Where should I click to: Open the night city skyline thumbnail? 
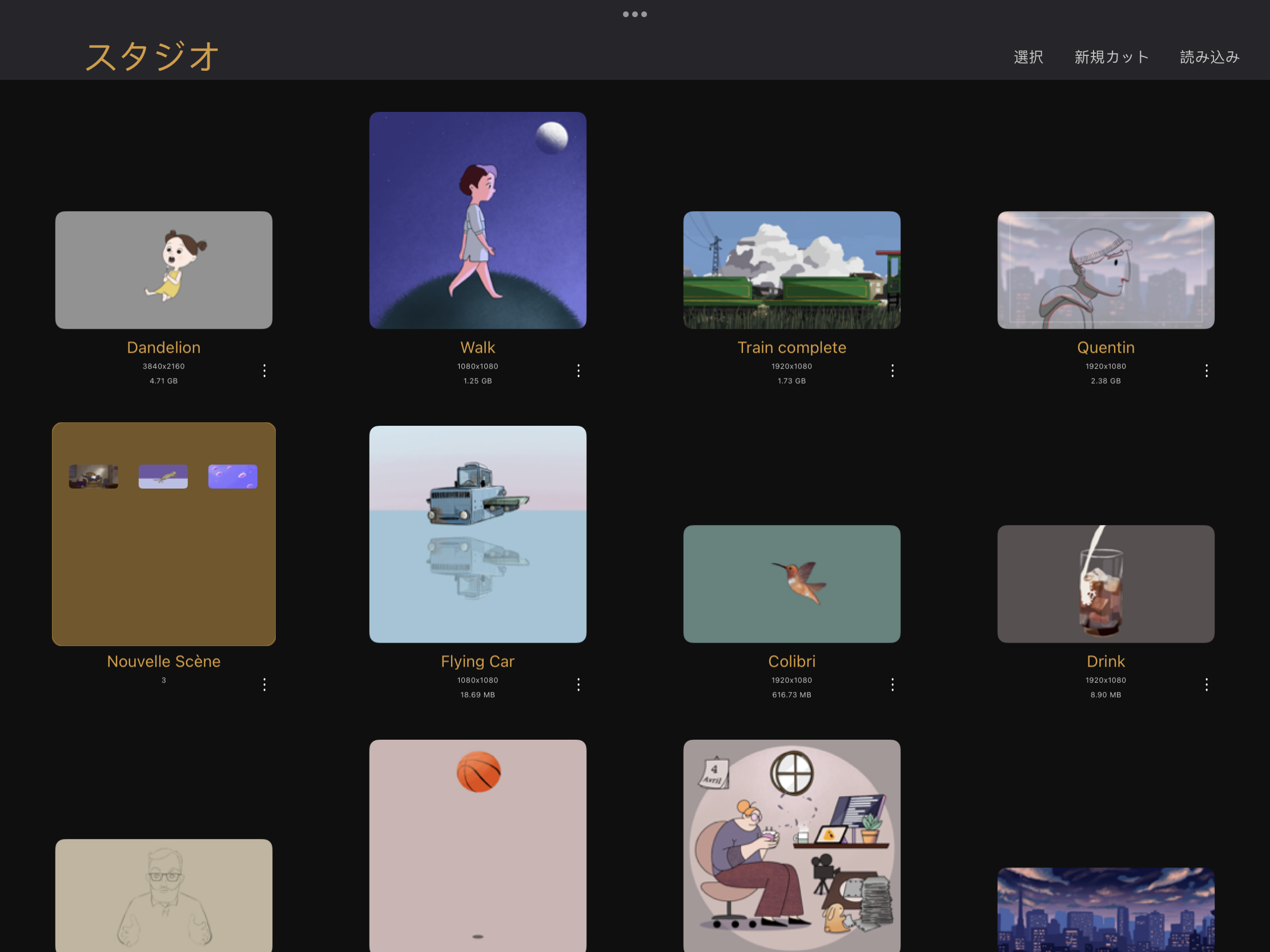pos(1106,910)
